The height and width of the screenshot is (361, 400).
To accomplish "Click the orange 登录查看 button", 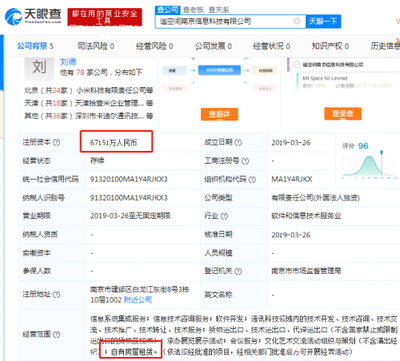I will (x=343, y=114).
